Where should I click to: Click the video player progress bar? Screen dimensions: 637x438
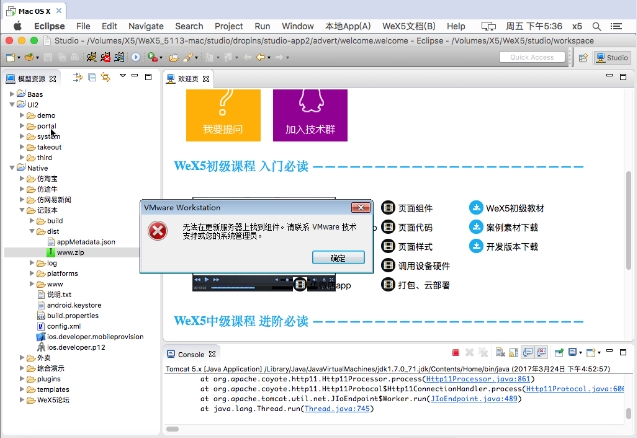click(x=233, y=288)
